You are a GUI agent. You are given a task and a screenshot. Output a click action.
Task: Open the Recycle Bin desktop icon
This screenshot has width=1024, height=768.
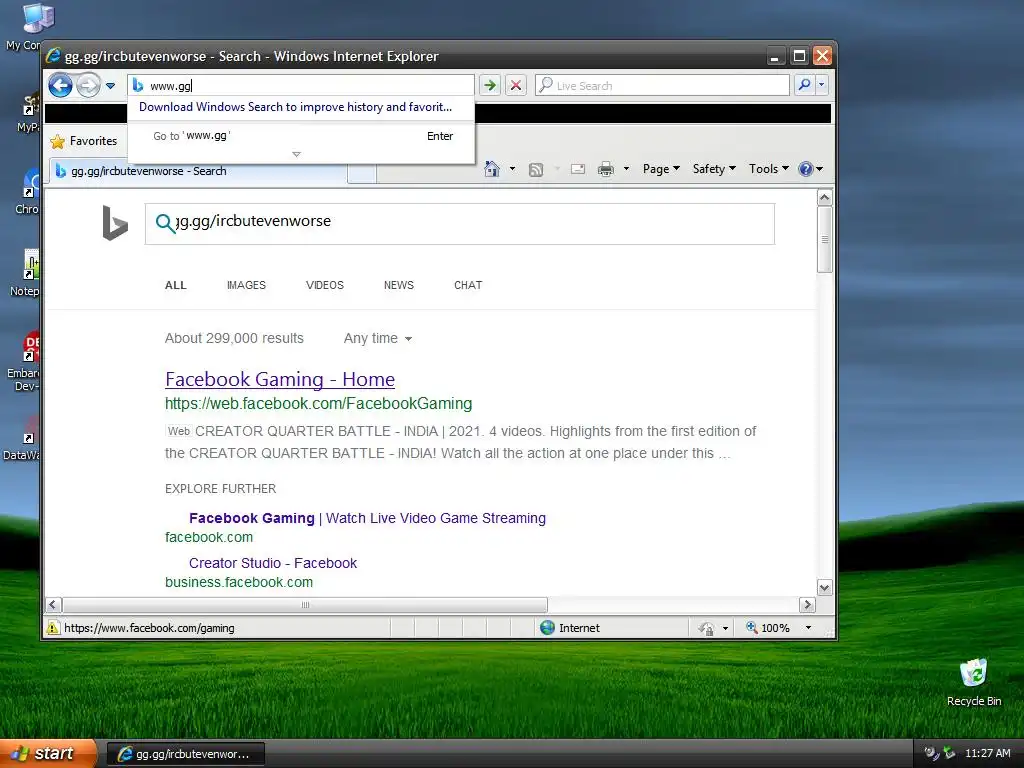pos(974,682)
